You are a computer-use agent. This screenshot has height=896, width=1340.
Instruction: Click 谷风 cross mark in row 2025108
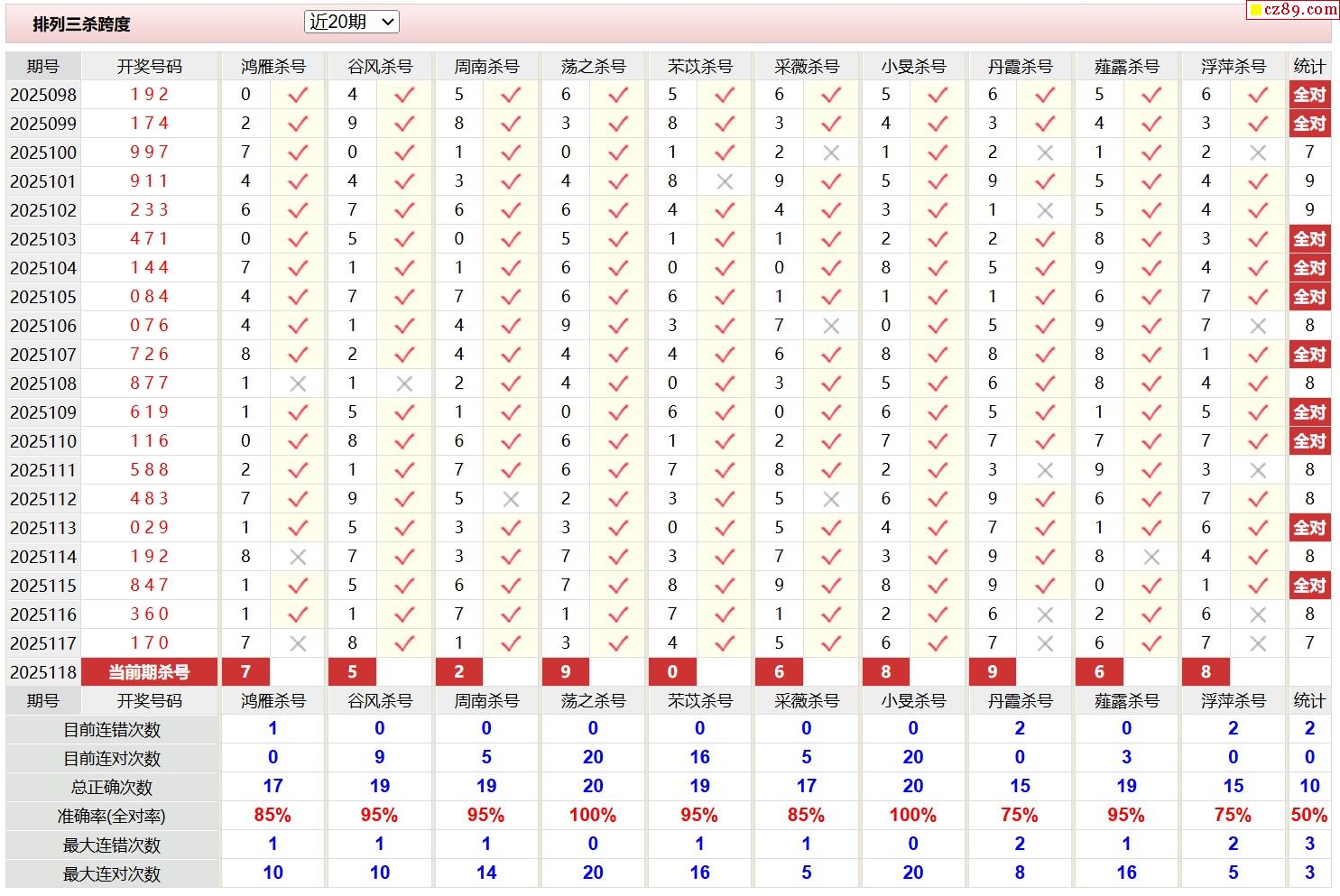pos(404,384)
